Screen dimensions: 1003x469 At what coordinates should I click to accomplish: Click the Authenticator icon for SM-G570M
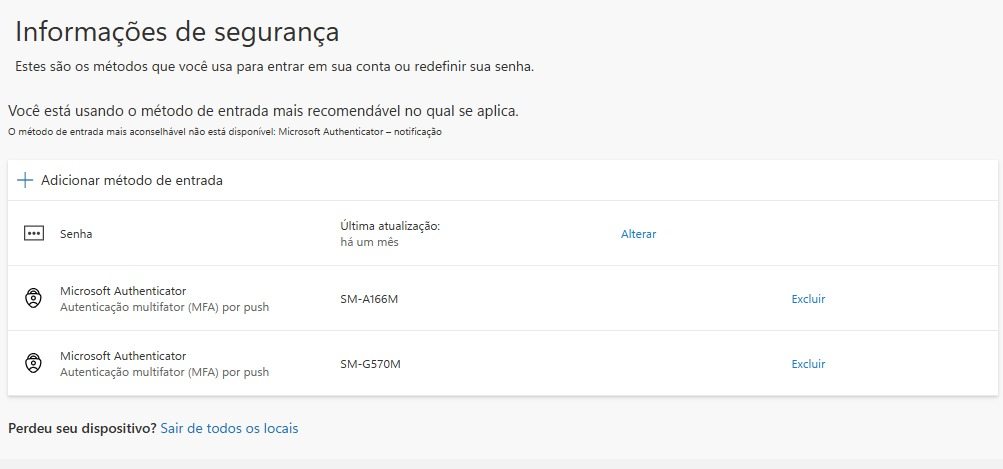click(33, 363)
